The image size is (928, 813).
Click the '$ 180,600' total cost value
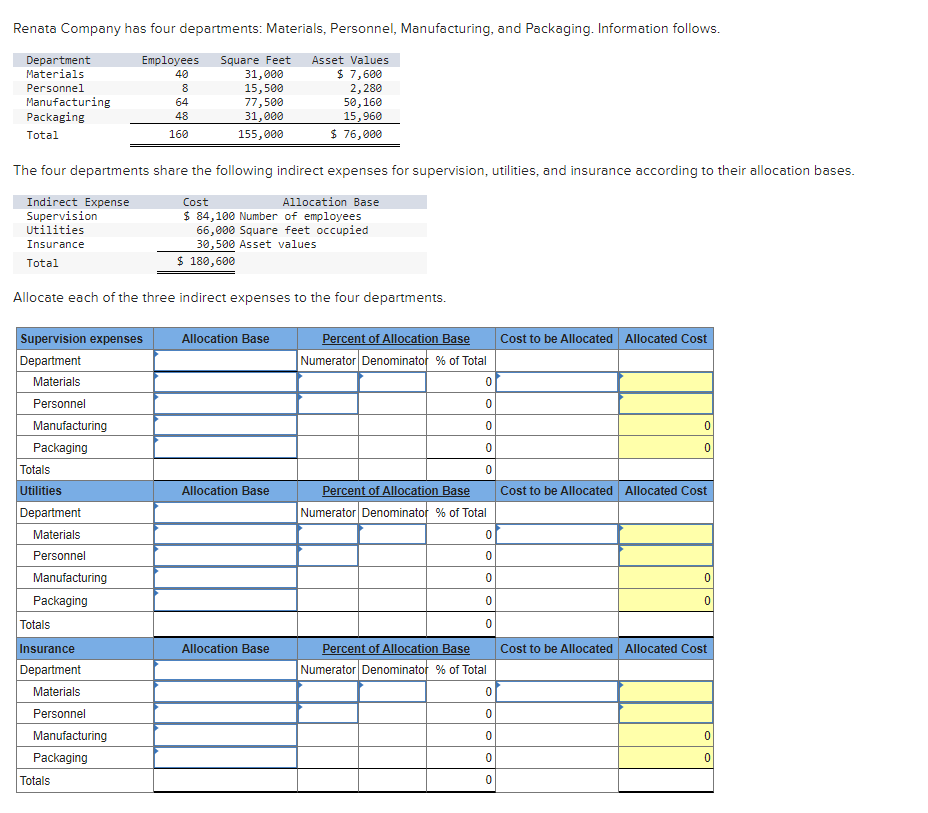[x=205, y=261]
